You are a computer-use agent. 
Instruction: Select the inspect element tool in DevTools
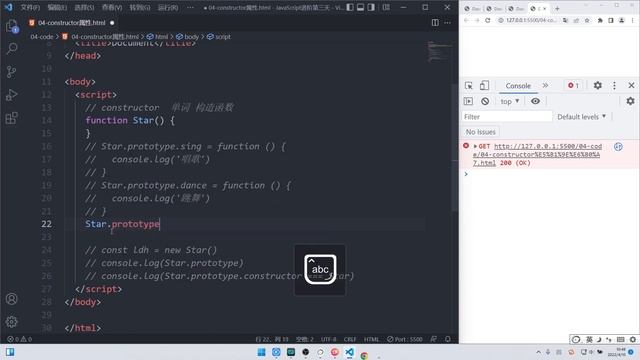point(469,86)
